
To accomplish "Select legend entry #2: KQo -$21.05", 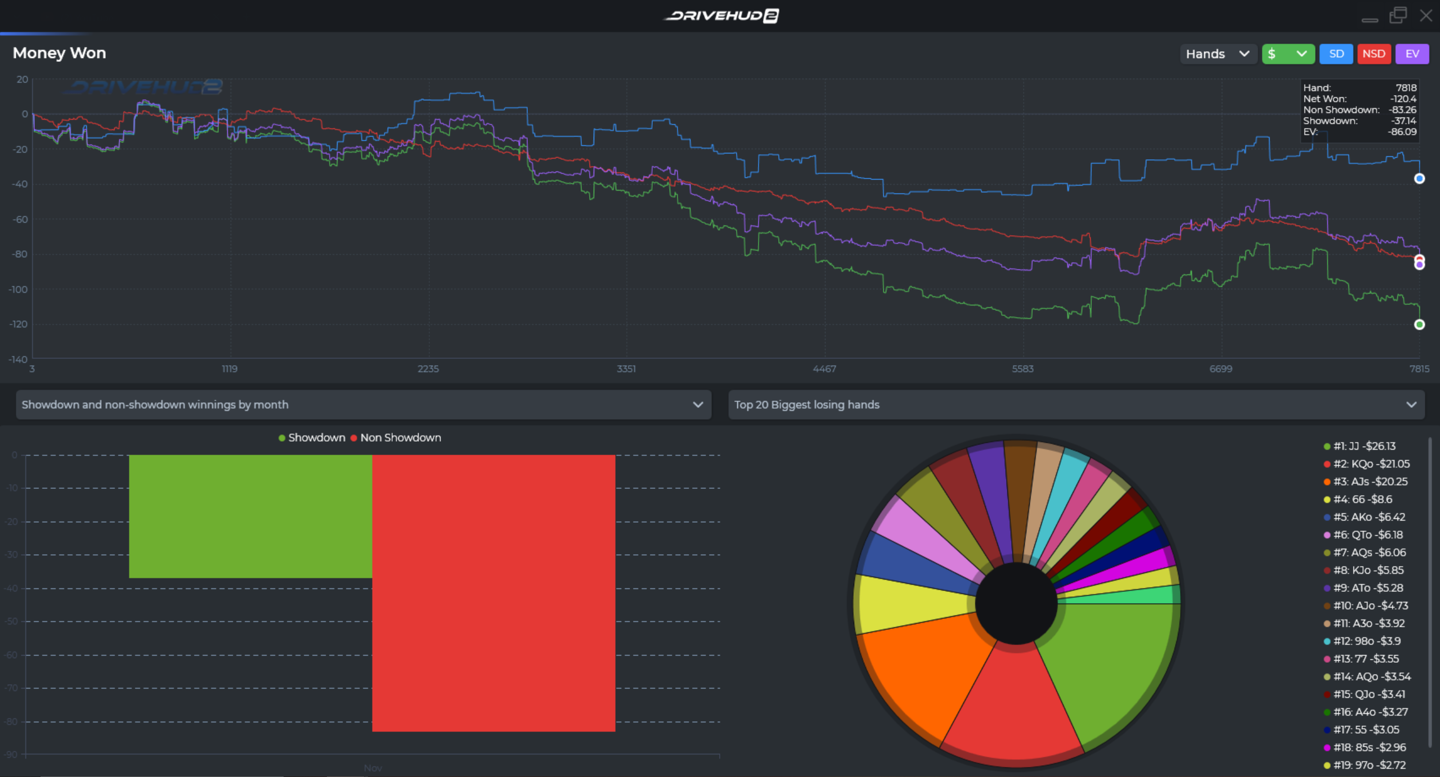I will pyautogui.click(x=1366, y=464).
